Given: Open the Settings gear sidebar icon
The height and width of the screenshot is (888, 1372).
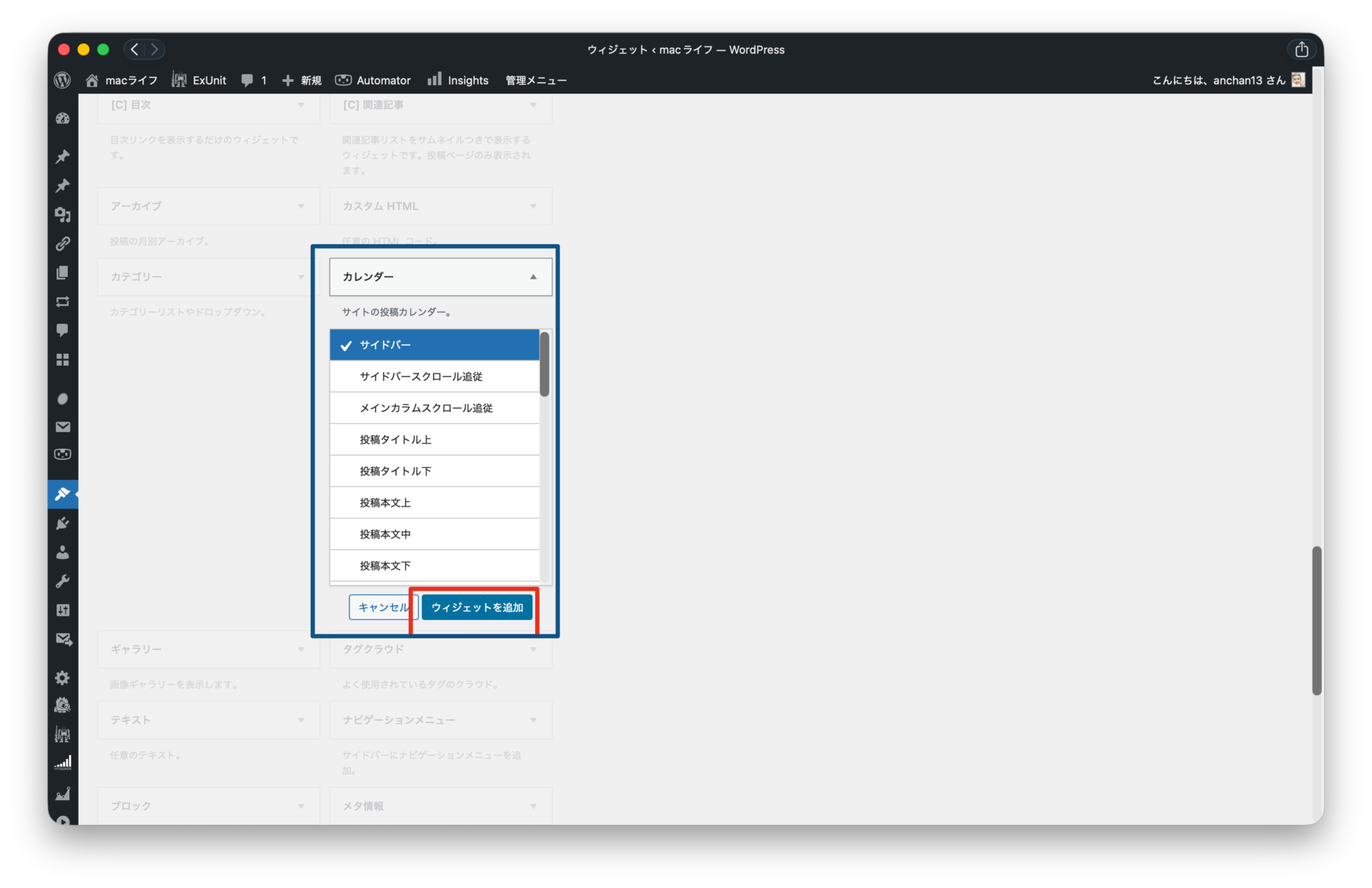Looking at the screenshot, I should (63, 677).
